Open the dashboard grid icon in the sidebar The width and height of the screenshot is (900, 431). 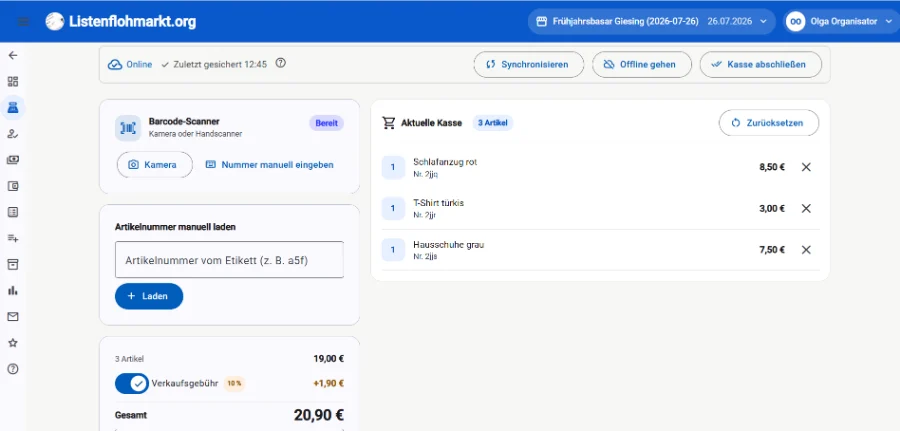(x=13, y=81)
